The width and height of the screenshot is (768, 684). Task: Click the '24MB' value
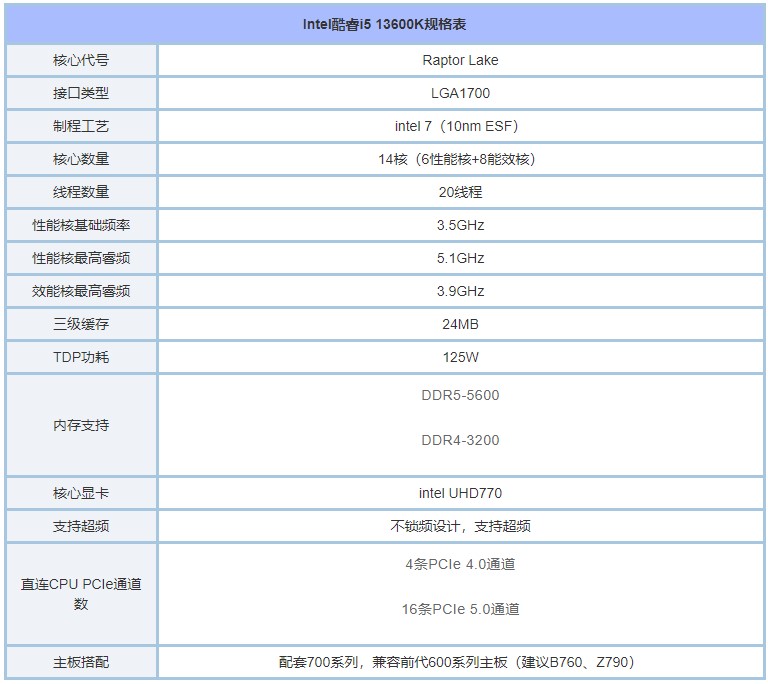pyautogui.click(x=460, y=324)
